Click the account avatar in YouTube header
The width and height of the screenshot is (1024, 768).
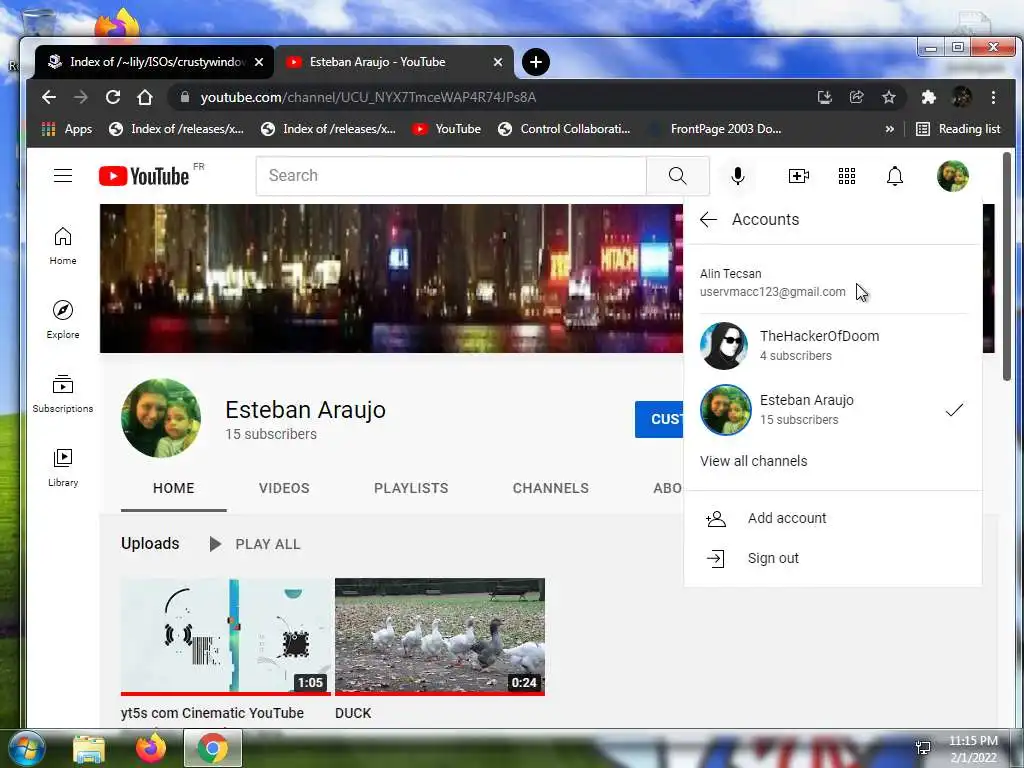coord(952,176)
